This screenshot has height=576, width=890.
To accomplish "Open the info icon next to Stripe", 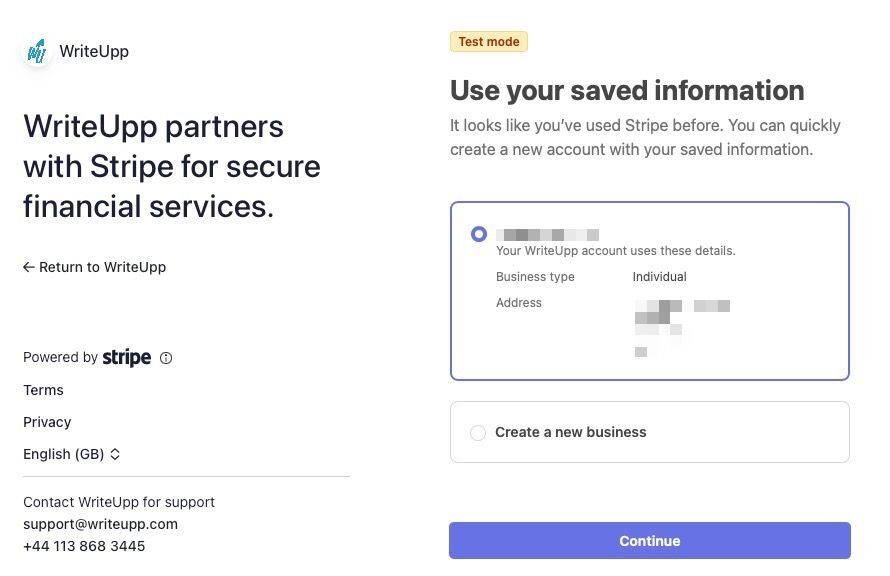I will tap(166, 358).
